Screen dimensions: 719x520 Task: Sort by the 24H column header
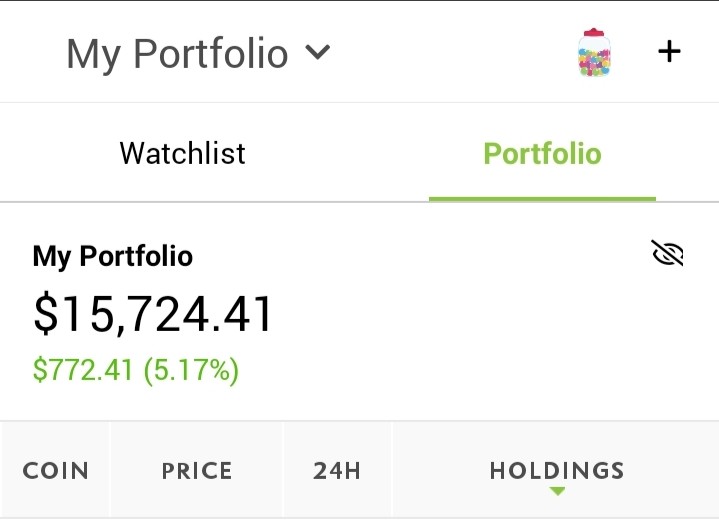tap(337, 470)
